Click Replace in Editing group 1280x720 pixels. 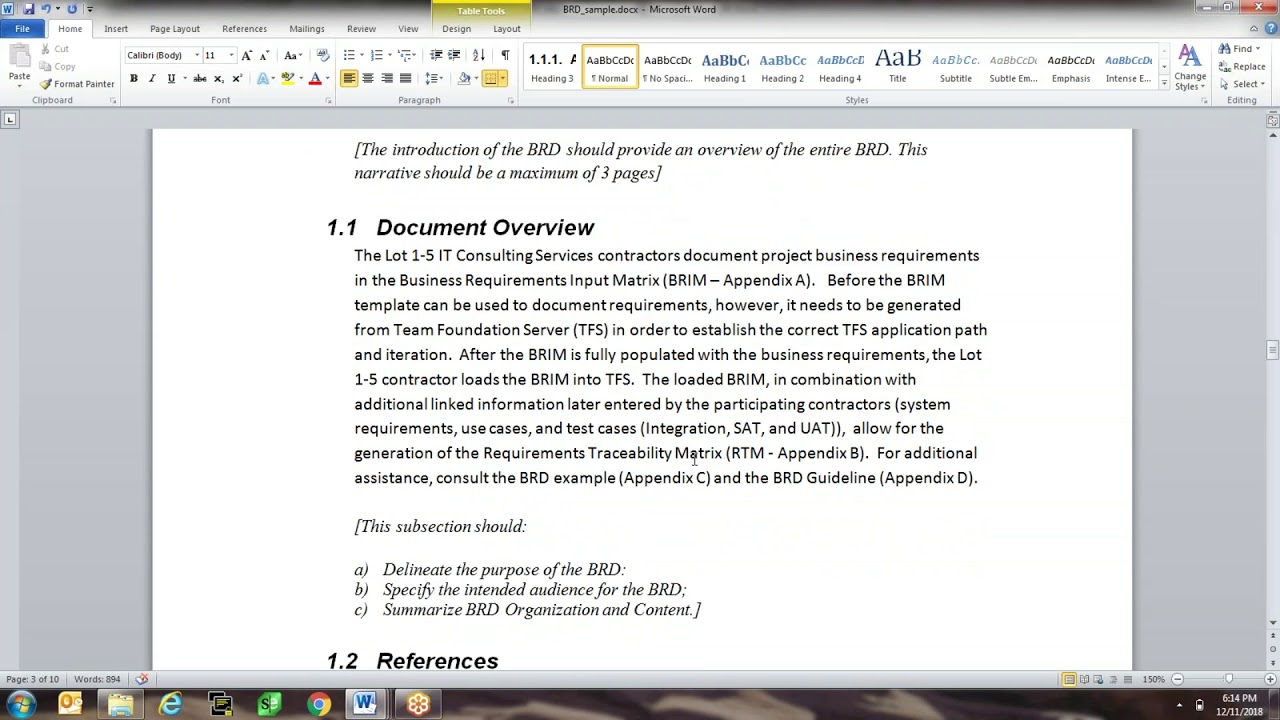click(x=1243, y=67)
